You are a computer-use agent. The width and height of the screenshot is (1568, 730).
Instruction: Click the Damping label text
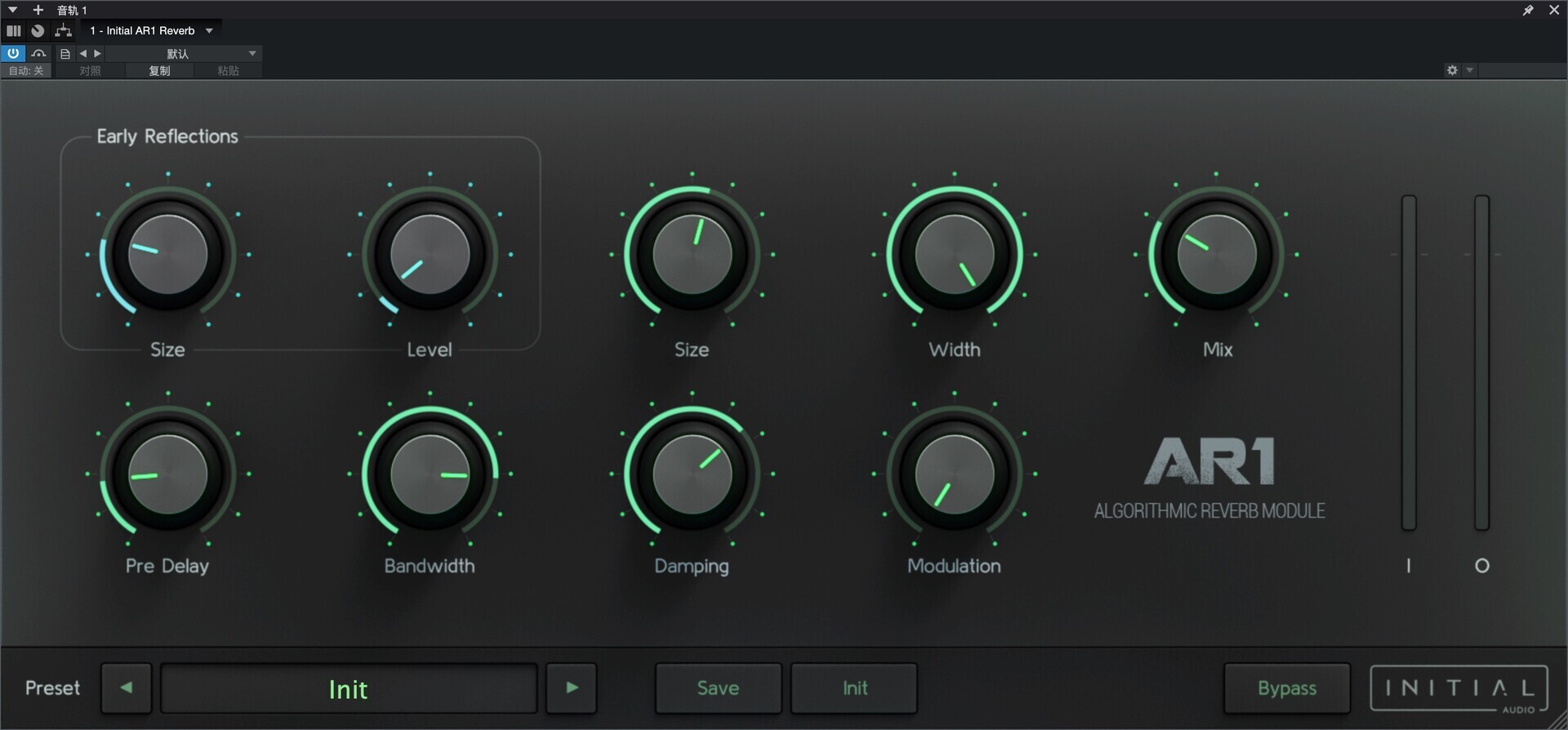[x=692, y=566]
